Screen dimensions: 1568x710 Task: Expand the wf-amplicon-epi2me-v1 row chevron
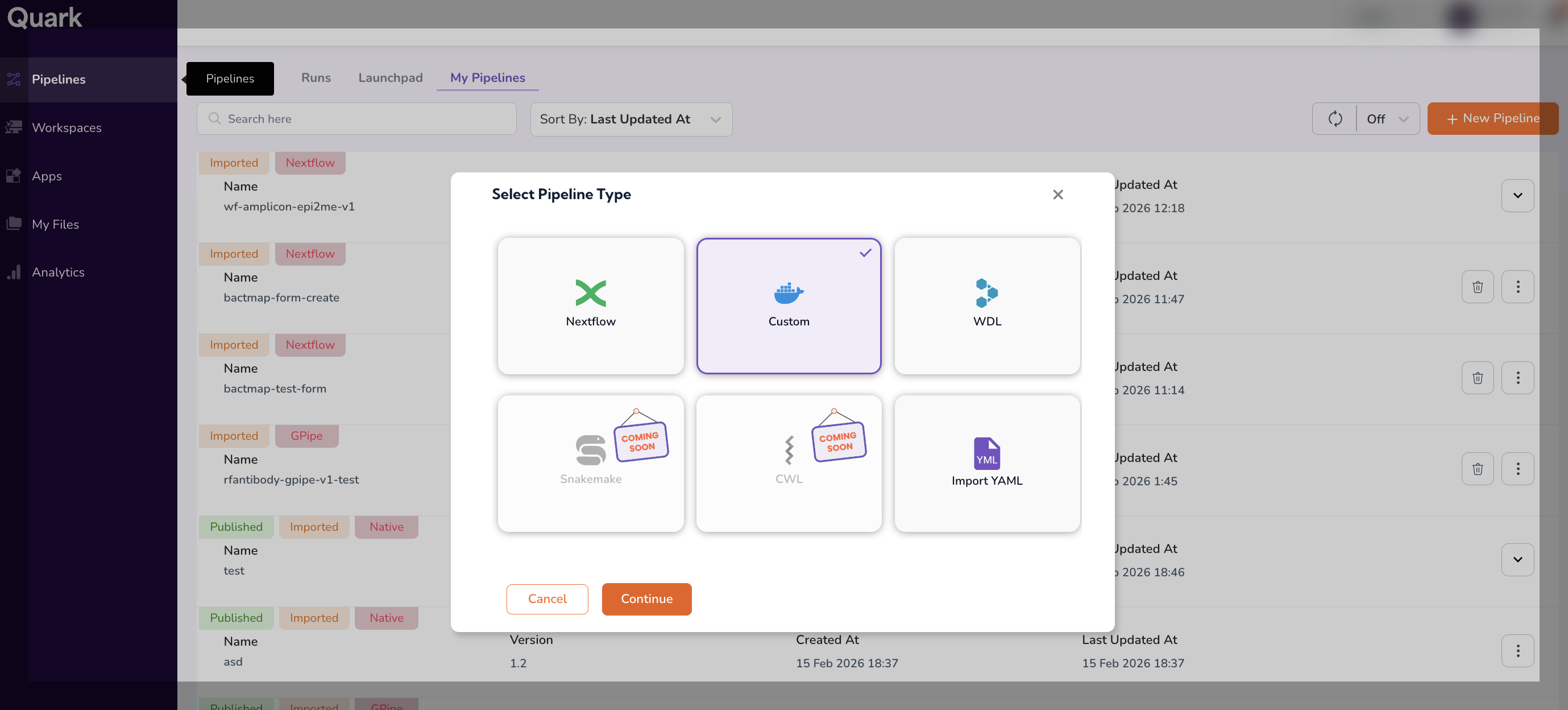point(1517,196)
